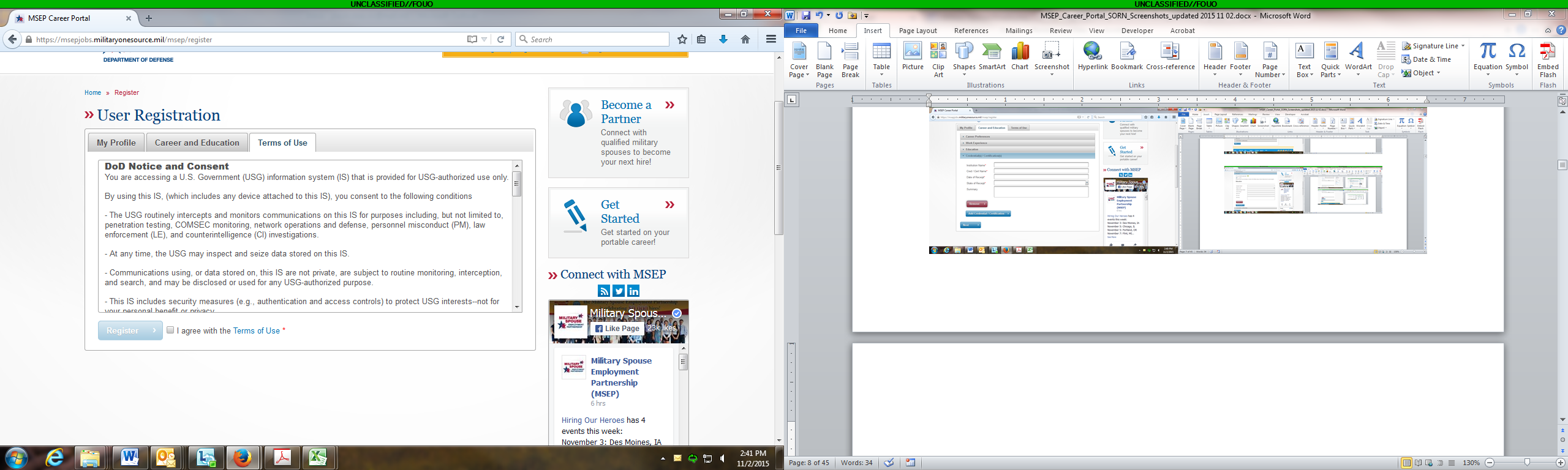This screenshot has height=470, width=1568.
Task: Open the Get Started link
Action: [620, 212]
